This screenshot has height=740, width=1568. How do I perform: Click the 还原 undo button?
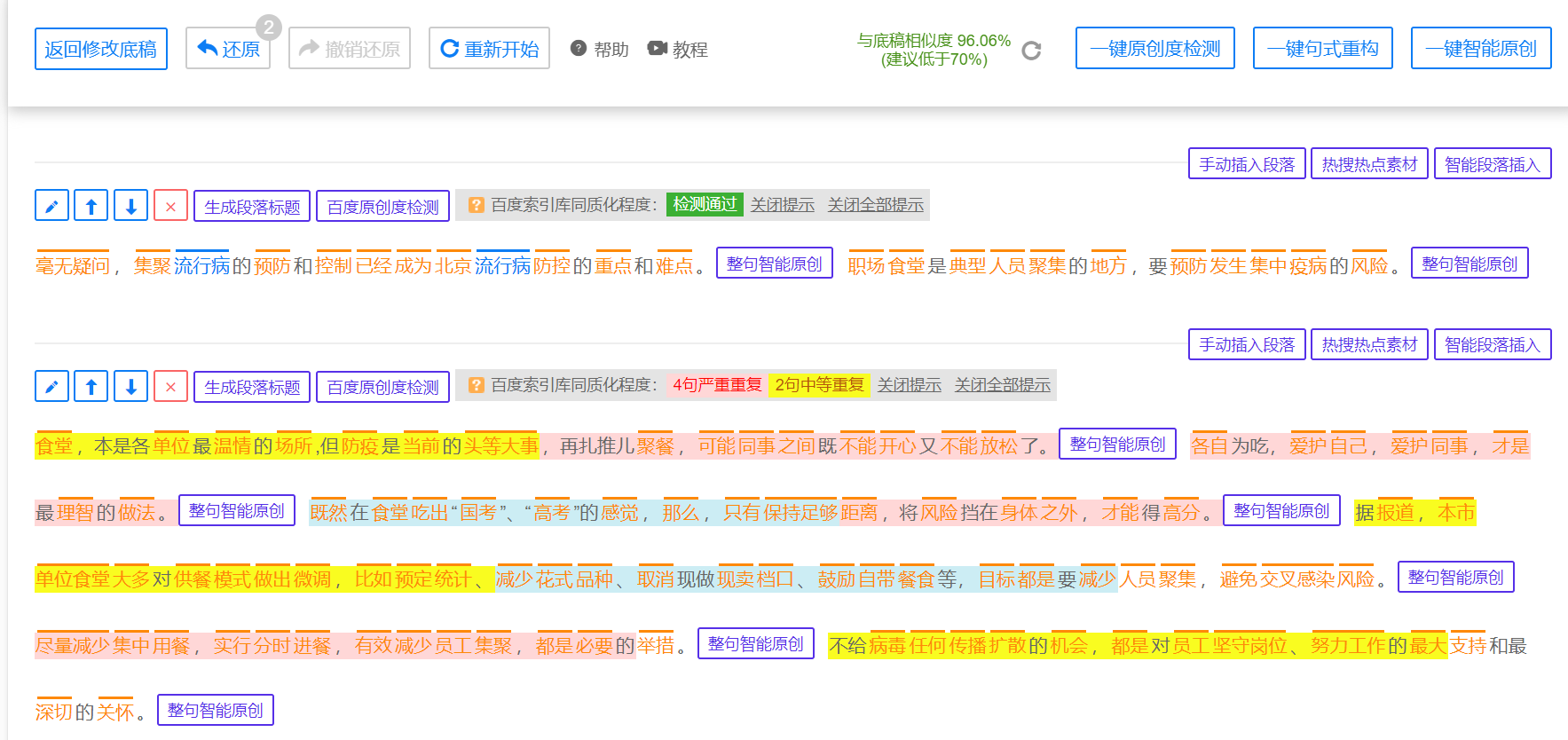click(228, 48)
